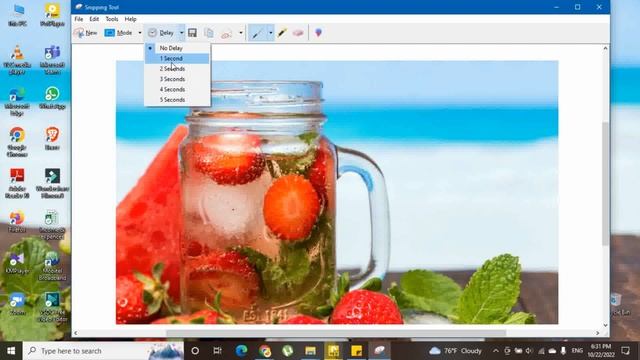Show hidden system tray icons
The height and width of the screenshot is (360, 640).
(x=496, y=351)
